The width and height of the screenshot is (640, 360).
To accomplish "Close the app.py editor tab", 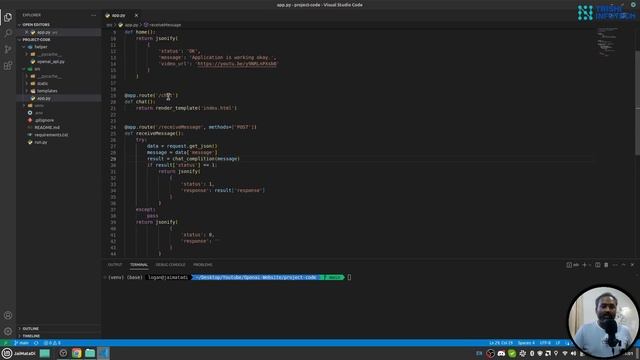I will pyautogui.click(x=136, y=16).
